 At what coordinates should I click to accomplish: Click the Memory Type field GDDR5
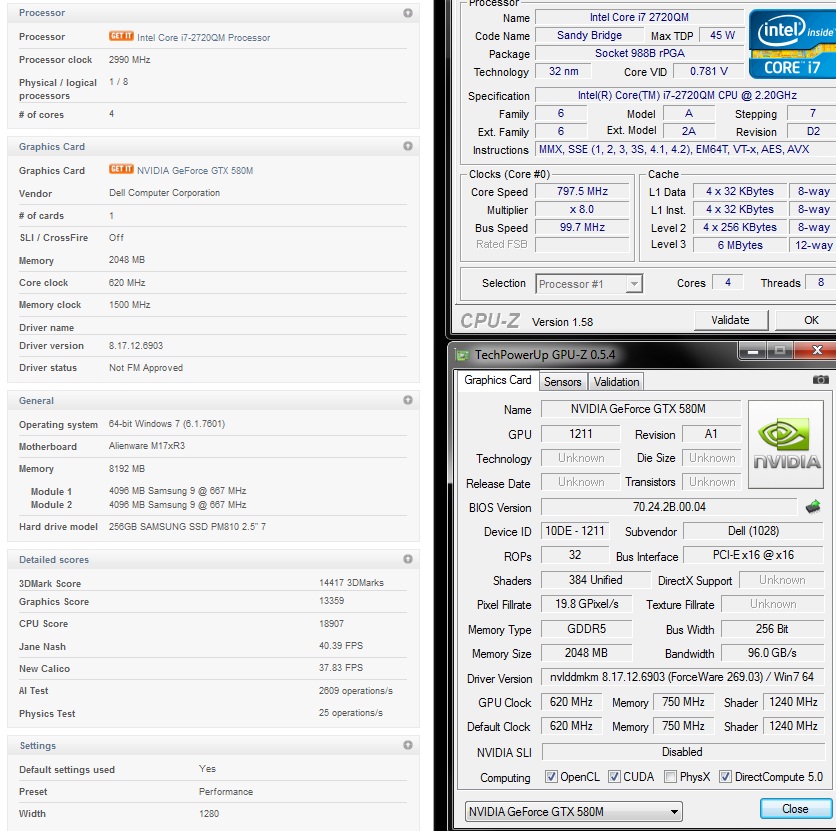586,629
